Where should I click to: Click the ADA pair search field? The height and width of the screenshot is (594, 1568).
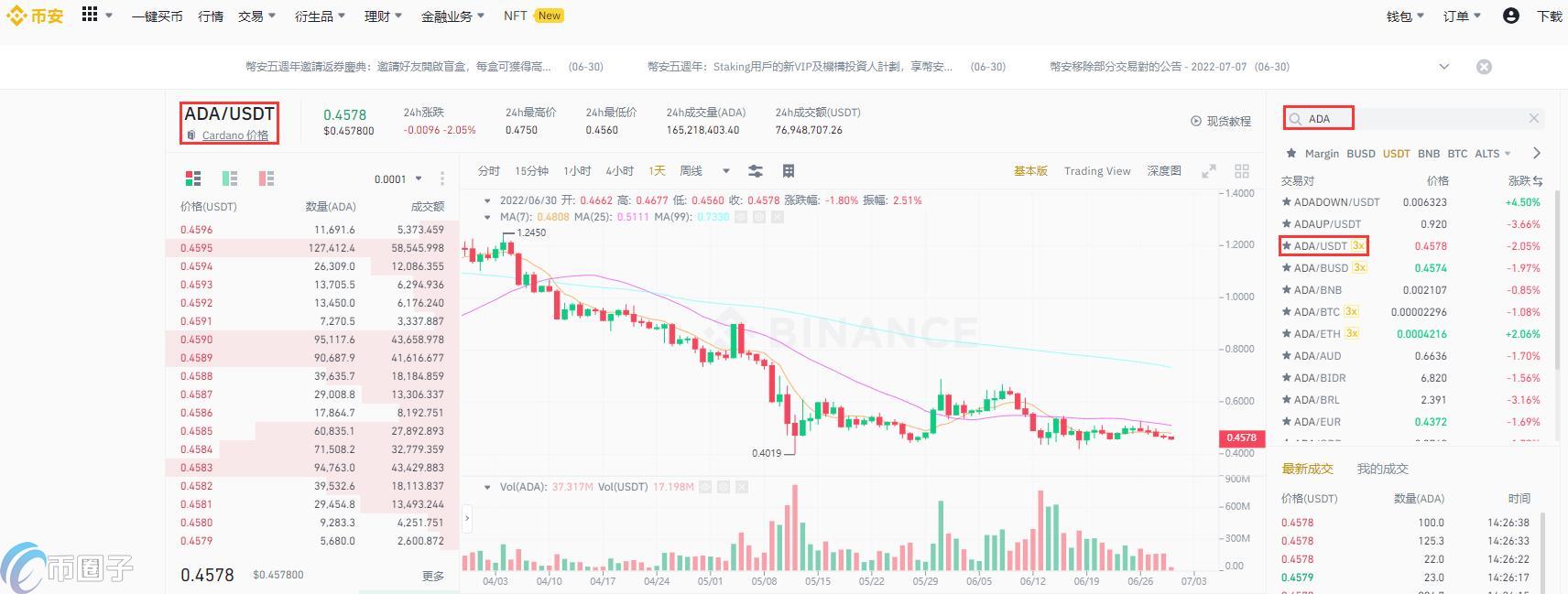point(1410,118)
